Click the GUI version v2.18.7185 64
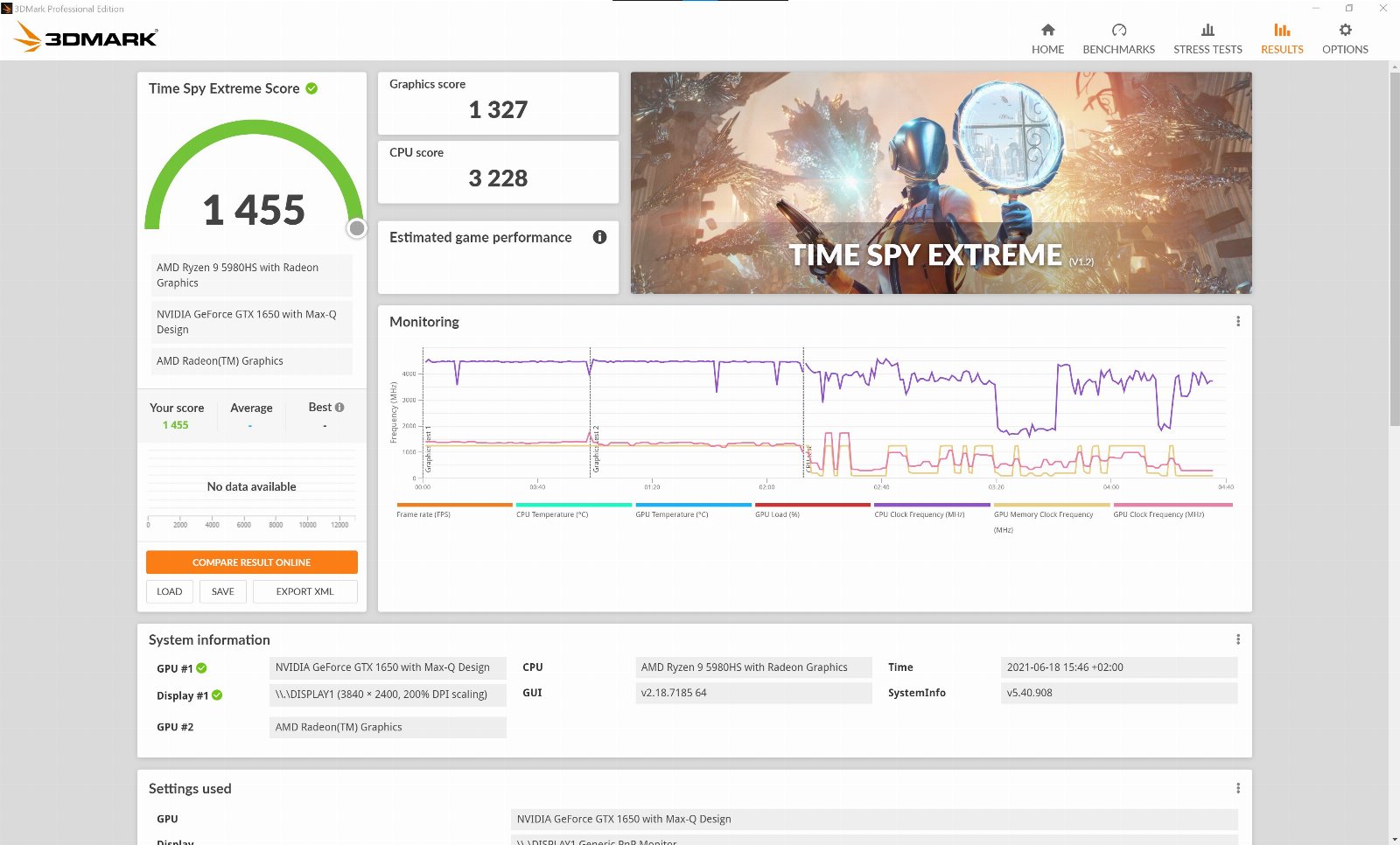1400x845 pixels. click(753, 693)
